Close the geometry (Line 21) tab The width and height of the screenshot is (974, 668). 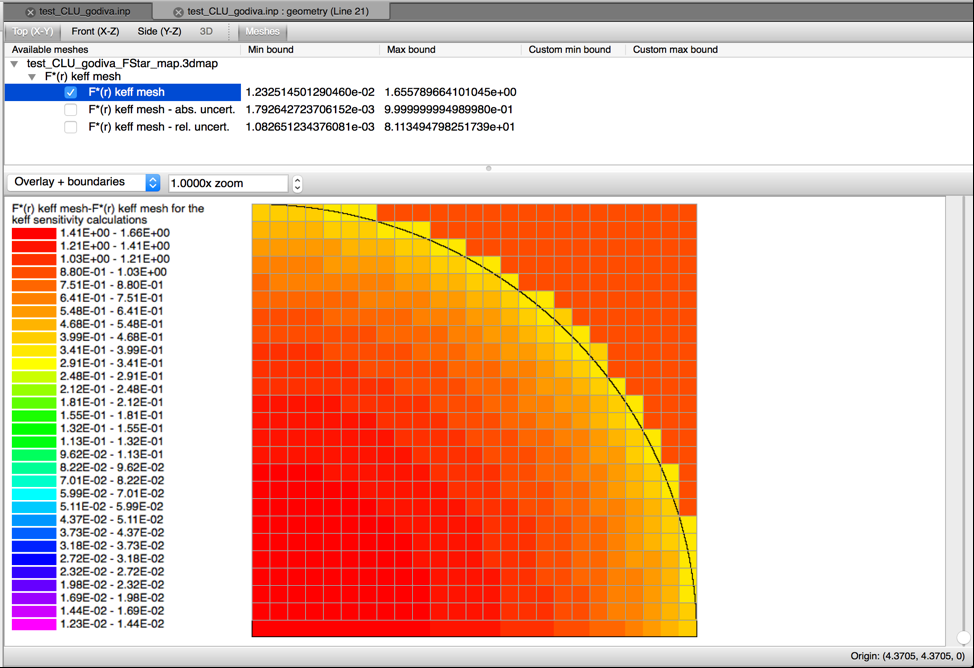pos(178,12)
